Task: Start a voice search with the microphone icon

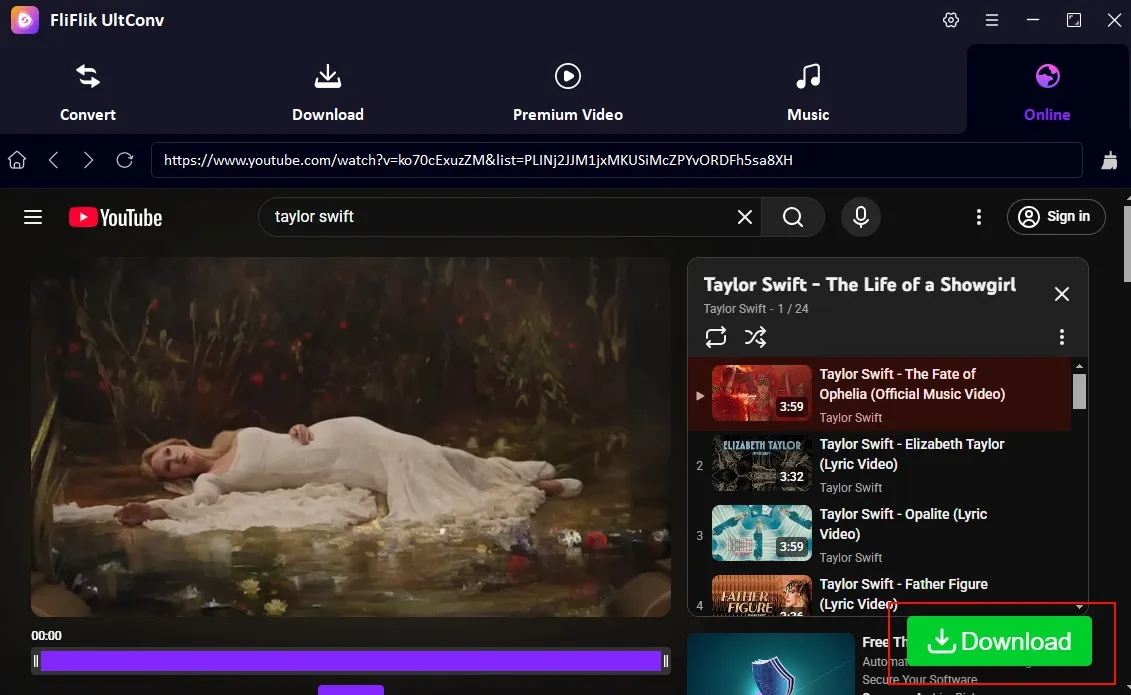Action: (x=861, y=217)
